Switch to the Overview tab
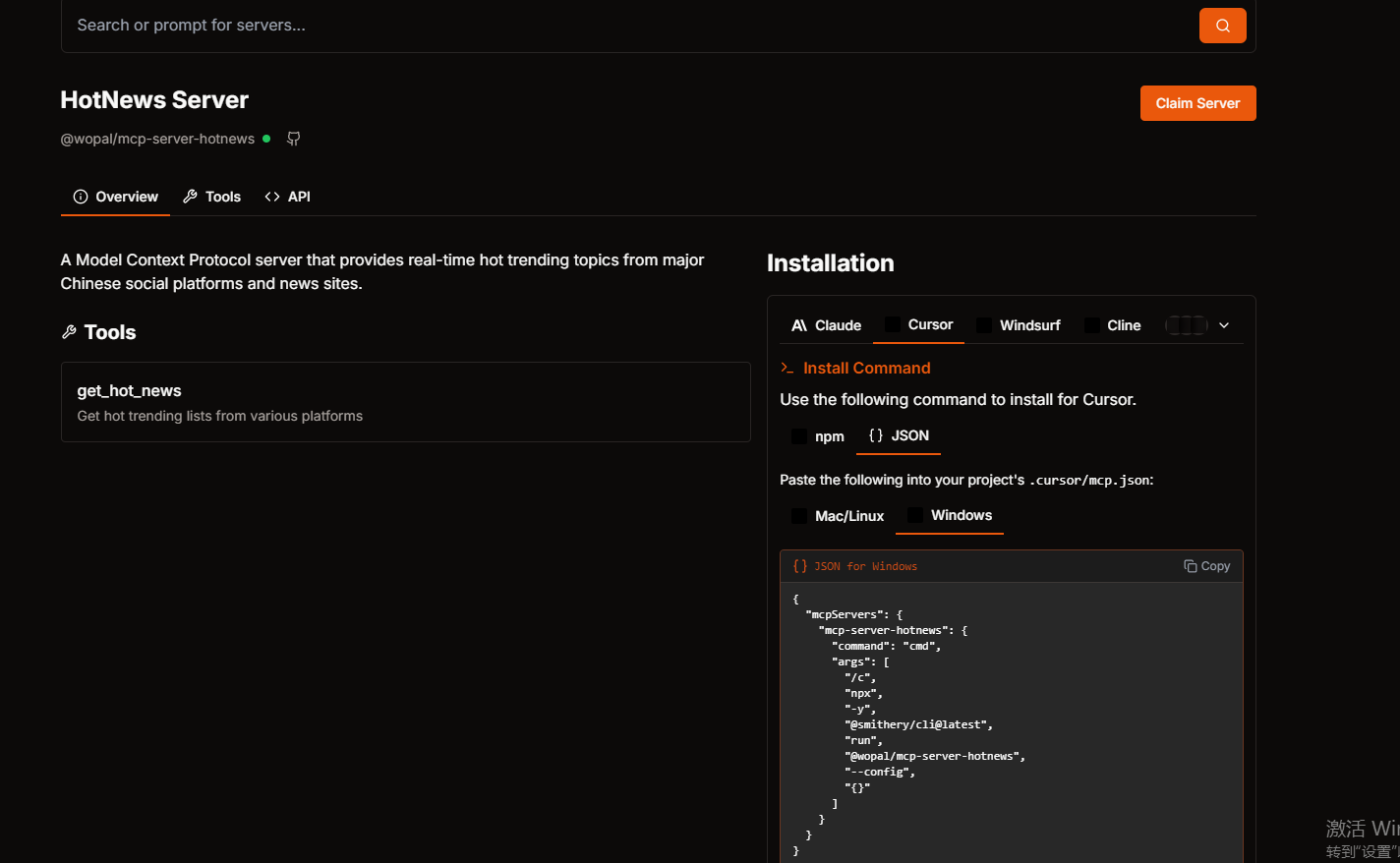1400x863 pixels. click(115, 197)
